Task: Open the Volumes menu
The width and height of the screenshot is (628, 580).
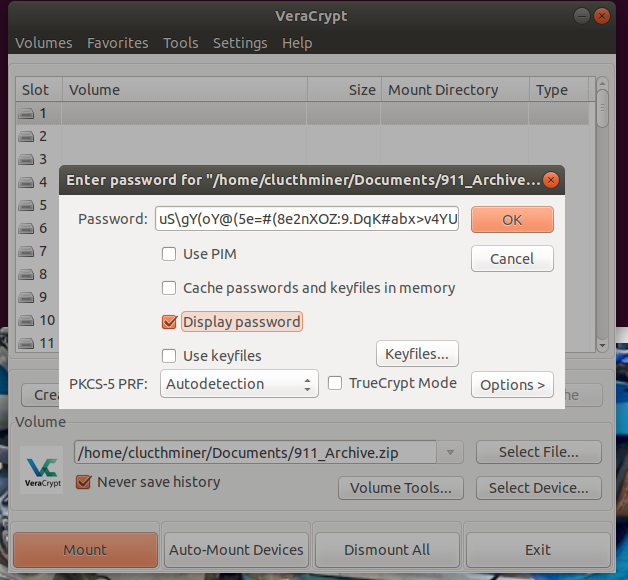Action: click(x=44, y=43)
